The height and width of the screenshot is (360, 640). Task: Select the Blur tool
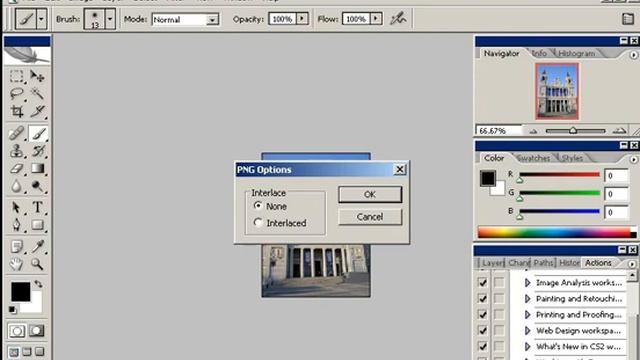17,187
